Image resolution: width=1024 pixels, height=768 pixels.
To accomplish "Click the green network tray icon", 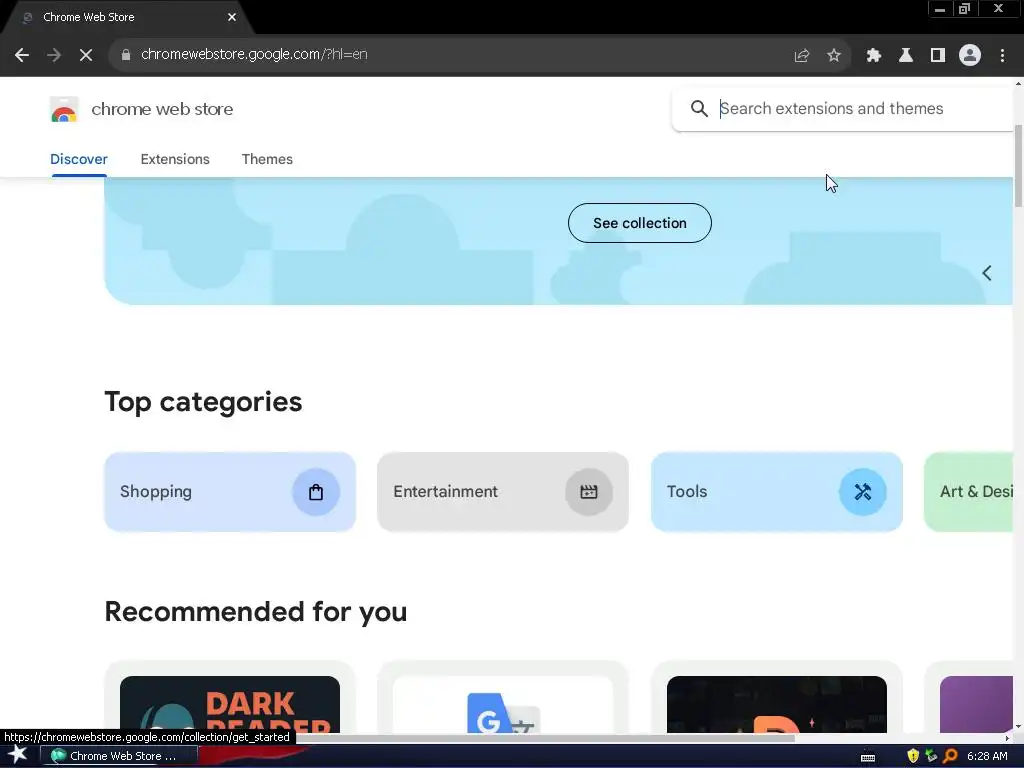I will point(931,756).
